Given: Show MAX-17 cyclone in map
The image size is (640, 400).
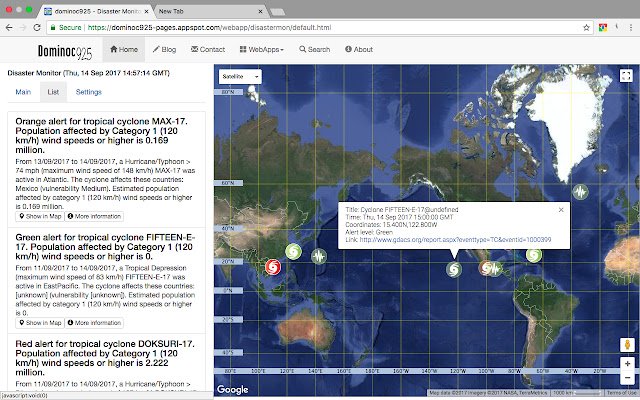Looking at the screenshot, I should pos(40,216).
